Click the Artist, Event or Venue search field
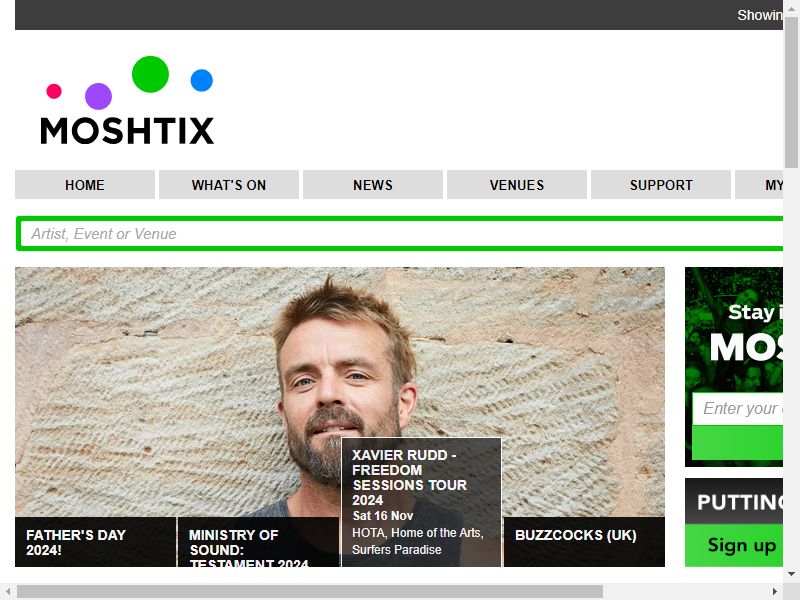This screenshot has width=800, height=600. [401, 234]
